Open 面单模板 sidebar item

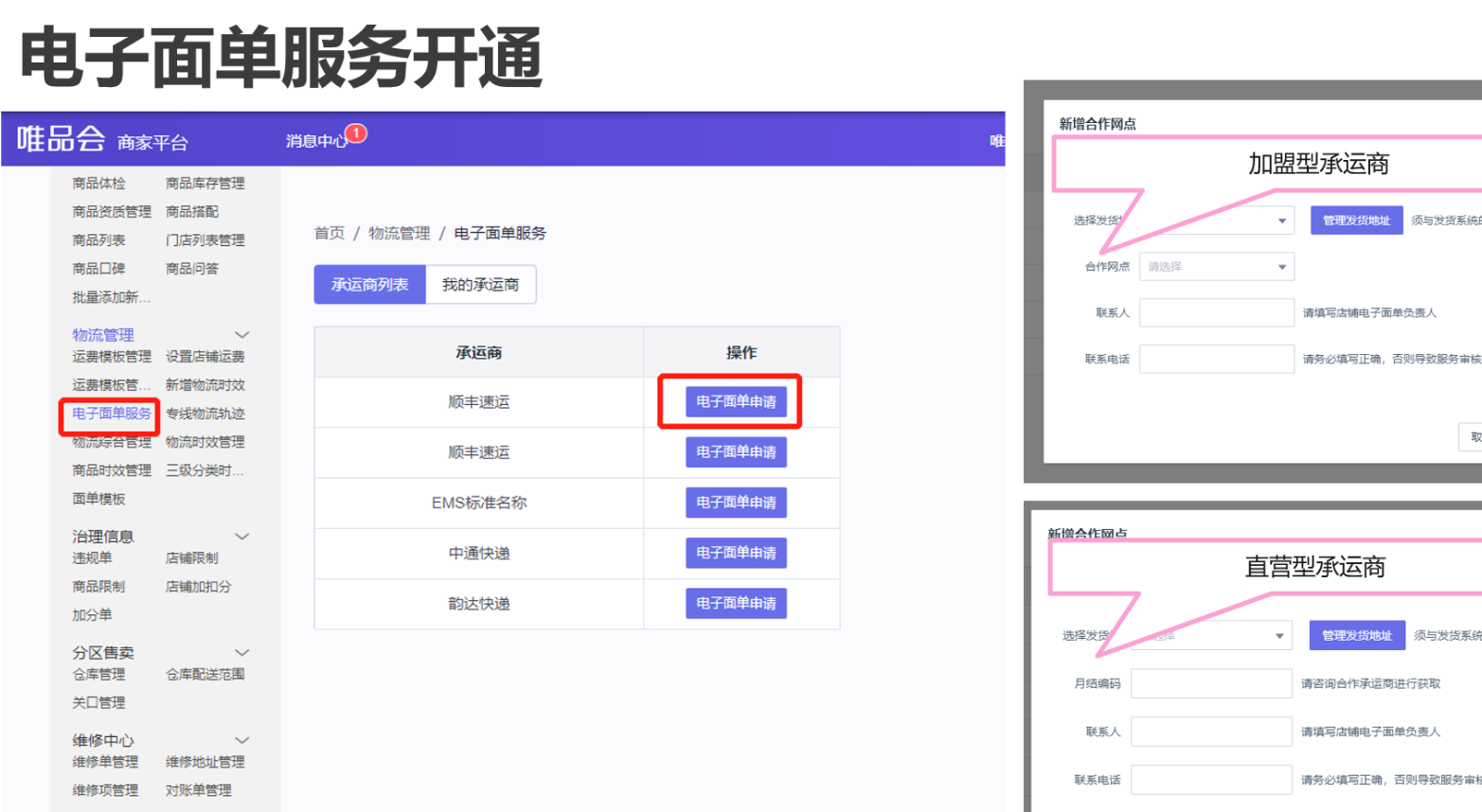98,499
